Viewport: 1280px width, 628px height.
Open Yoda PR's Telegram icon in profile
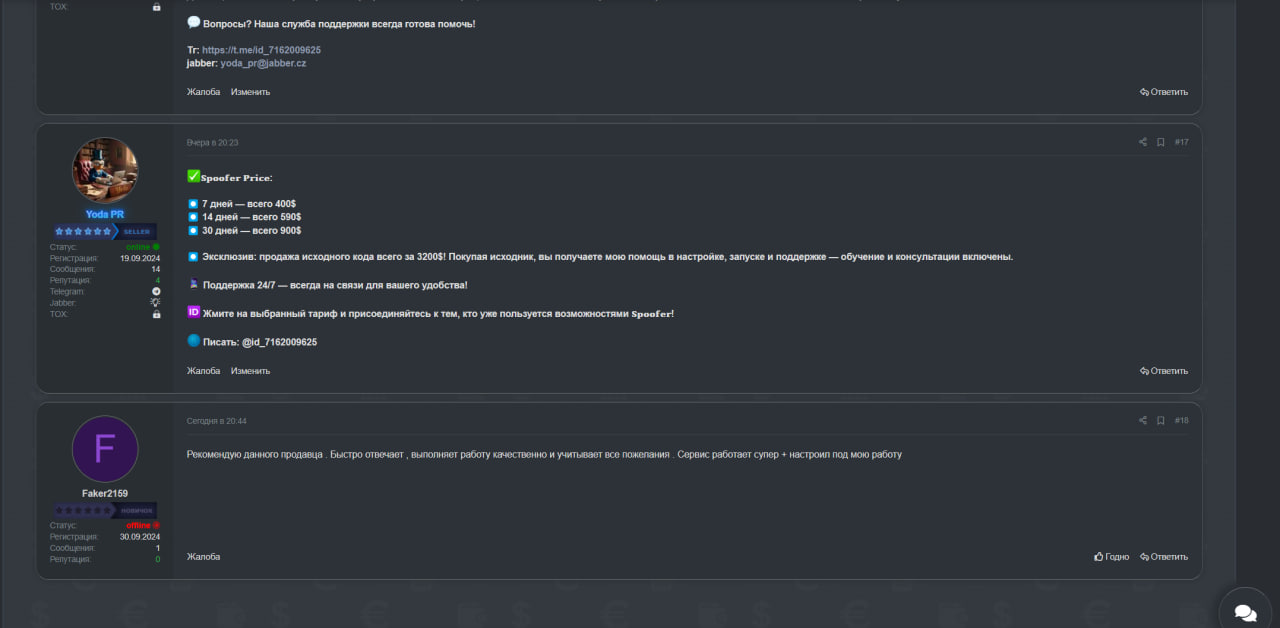coord(156,291)
